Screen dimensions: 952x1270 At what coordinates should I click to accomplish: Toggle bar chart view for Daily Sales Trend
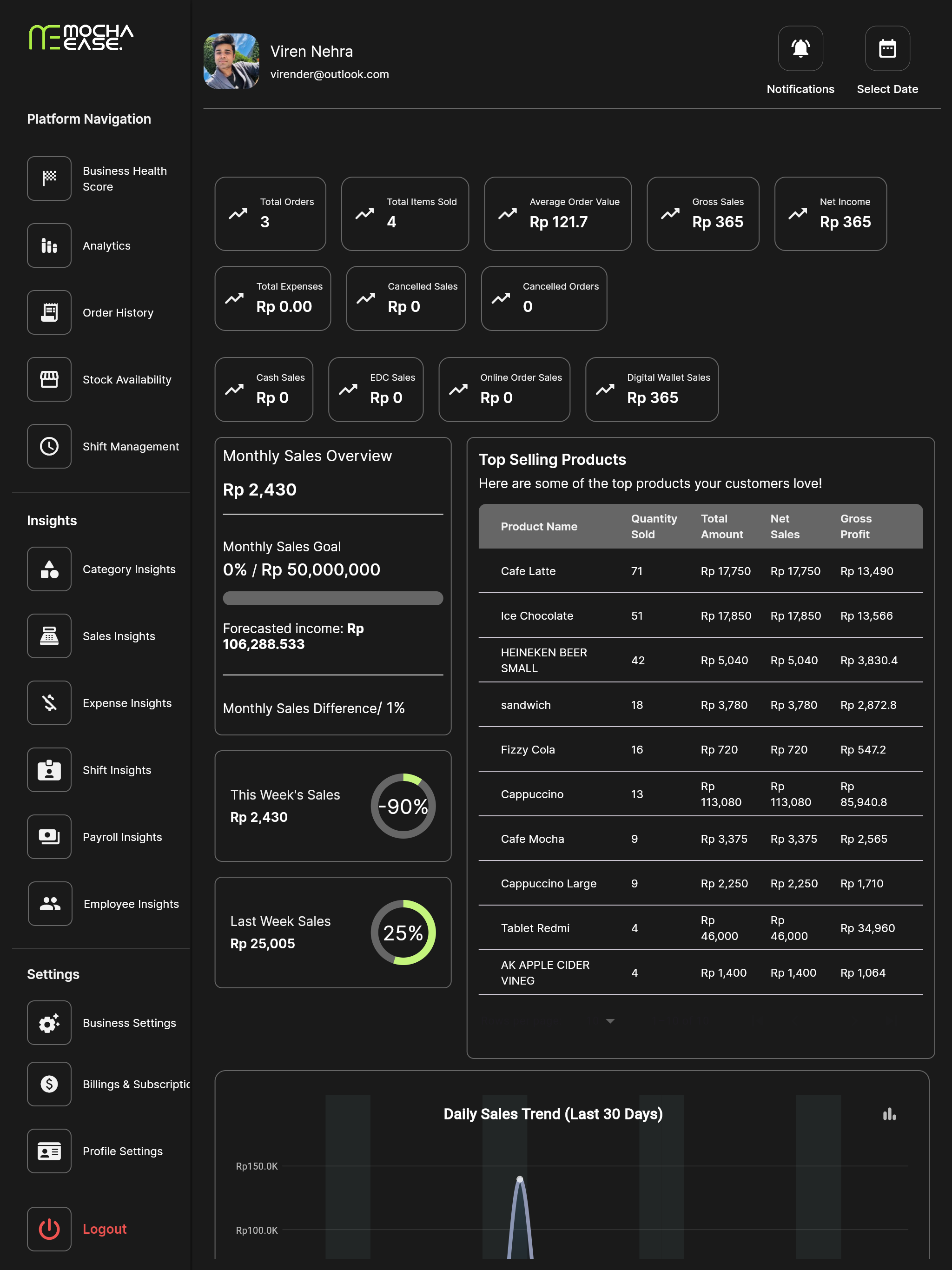889,1114
